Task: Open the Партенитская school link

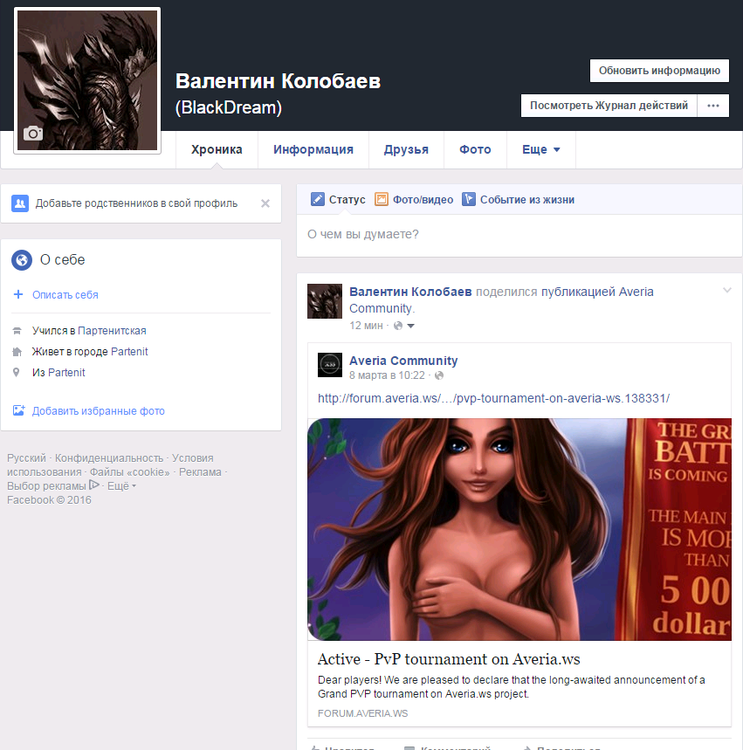Action: click(112, 331)
